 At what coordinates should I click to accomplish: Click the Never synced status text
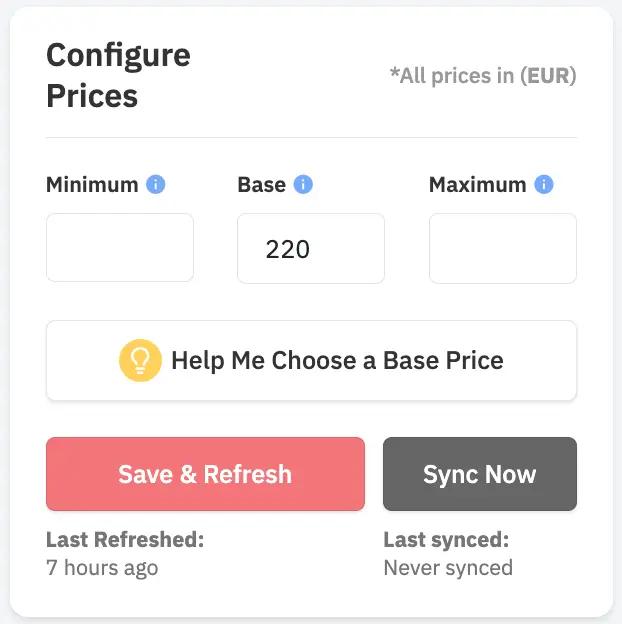point(448,568)
